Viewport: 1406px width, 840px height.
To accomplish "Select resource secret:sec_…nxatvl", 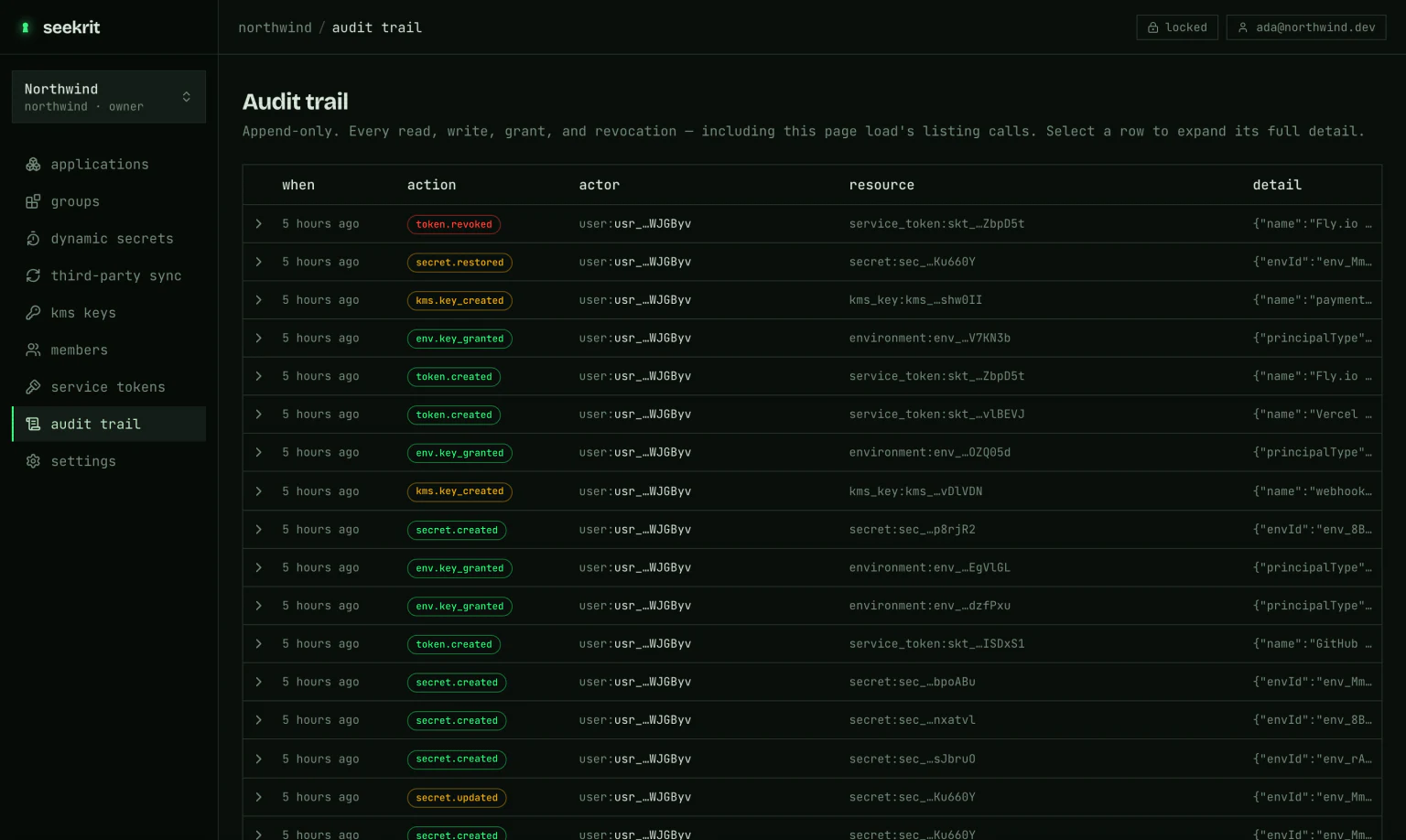I will 912,720.
